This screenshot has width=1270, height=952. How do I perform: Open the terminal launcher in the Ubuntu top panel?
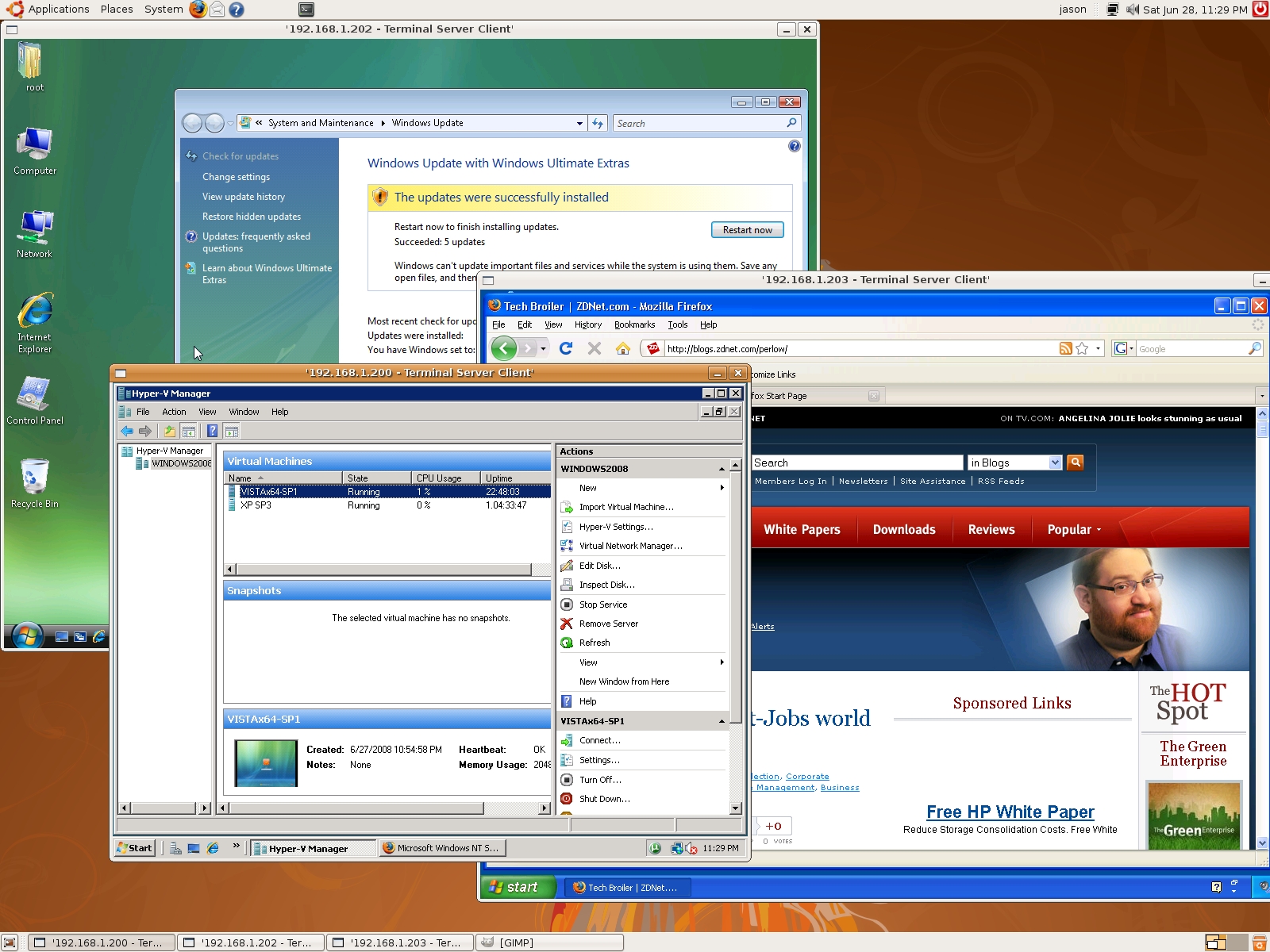point(306,10)
